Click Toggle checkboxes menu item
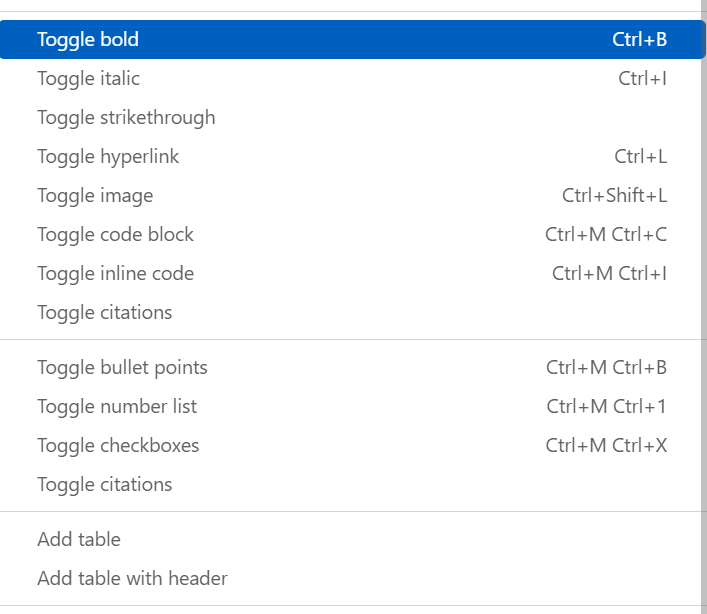Image resolution: width=707 pixels, height=614 pixels. pyautogui.click(x=118, y=446)
